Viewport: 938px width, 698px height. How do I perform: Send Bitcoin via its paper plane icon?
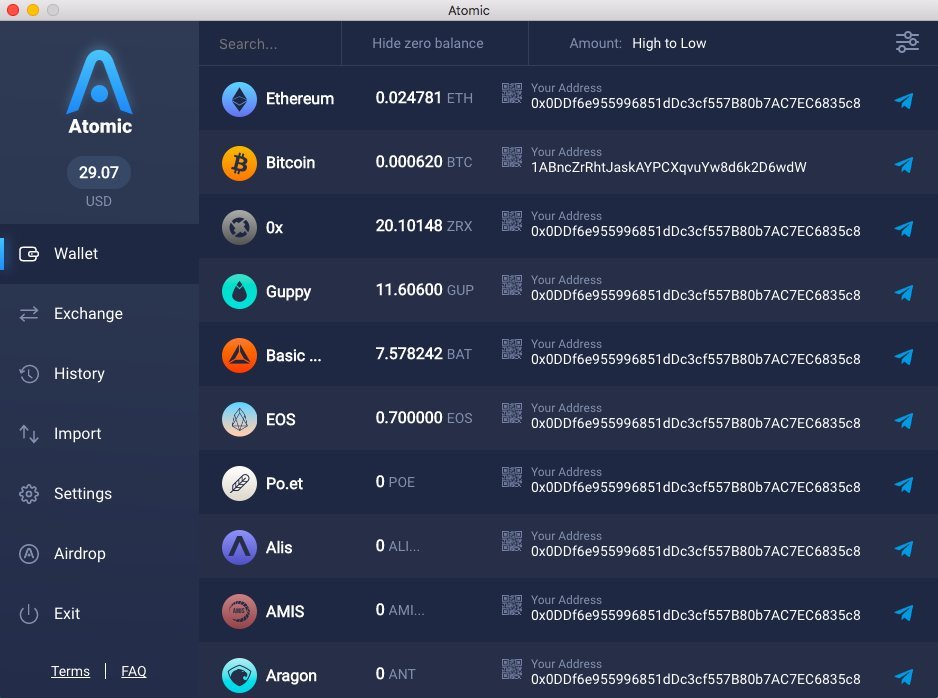(905, 165)
